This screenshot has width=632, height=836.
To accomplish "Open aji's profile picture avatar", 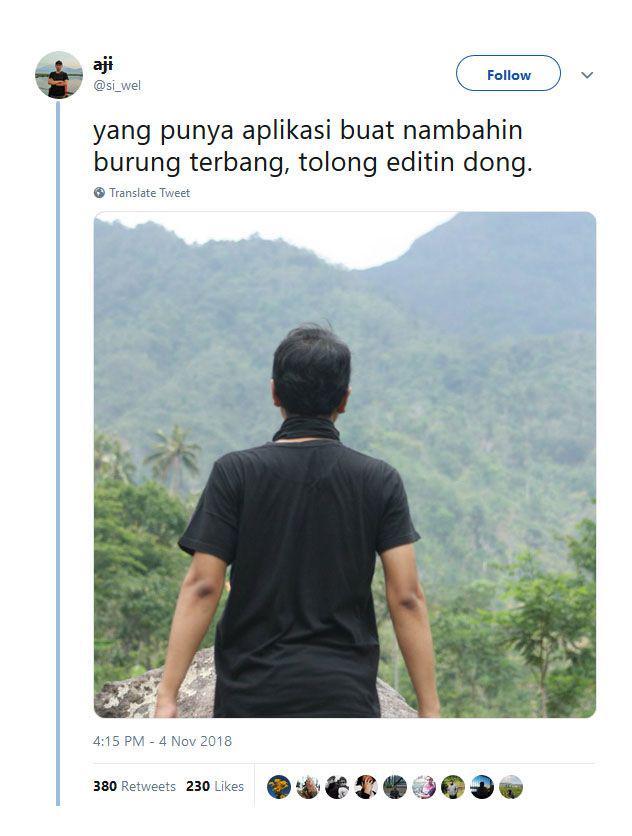I will [x=59, y=75].
